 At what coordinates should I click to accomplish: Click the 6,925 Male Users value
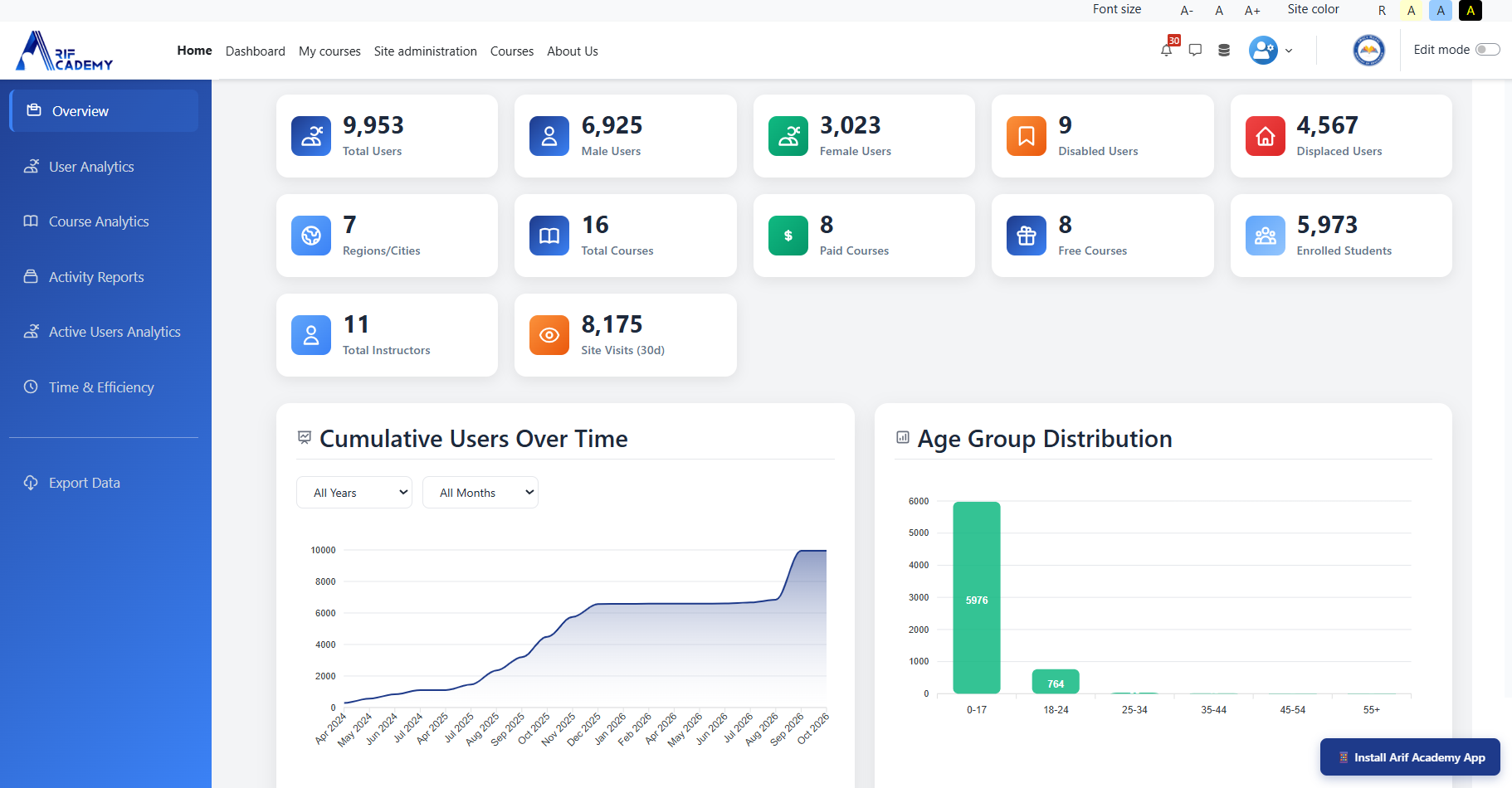point(612,125)
